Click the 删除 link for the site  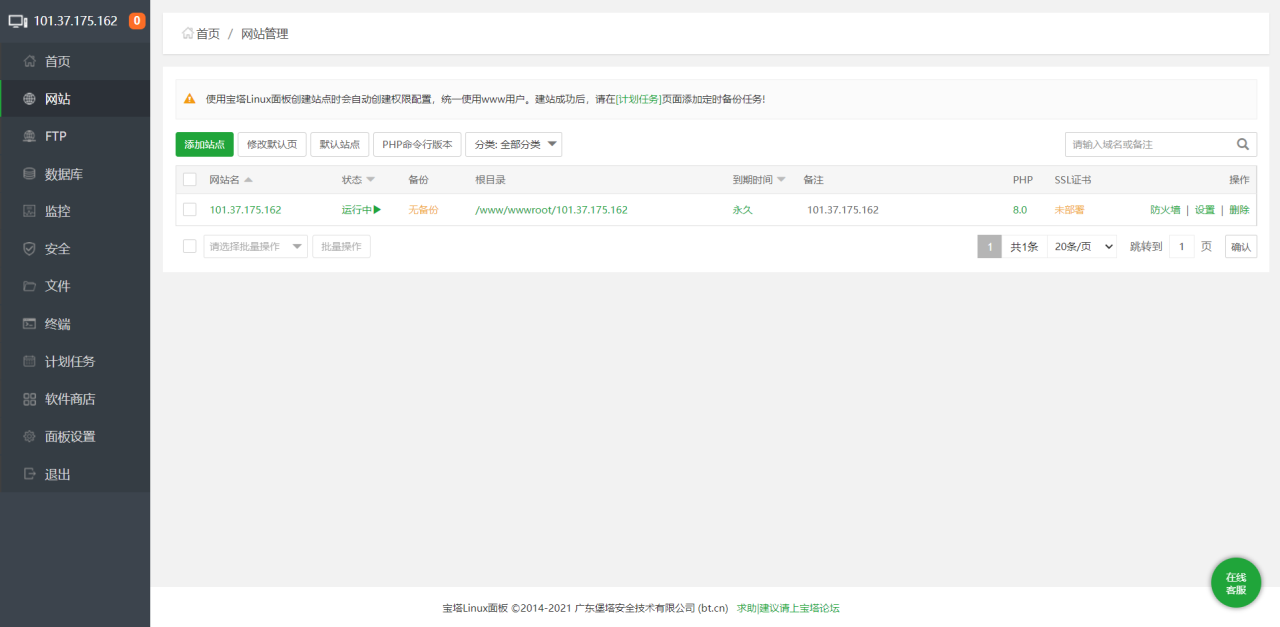coord(1239,210)
